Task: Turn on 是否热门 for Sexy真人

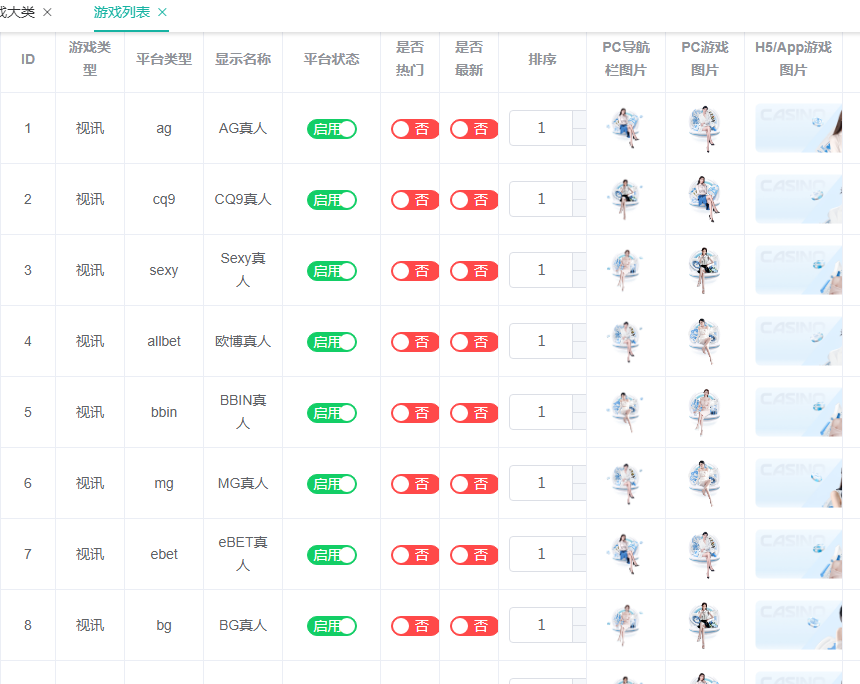Action: (415, 271)
